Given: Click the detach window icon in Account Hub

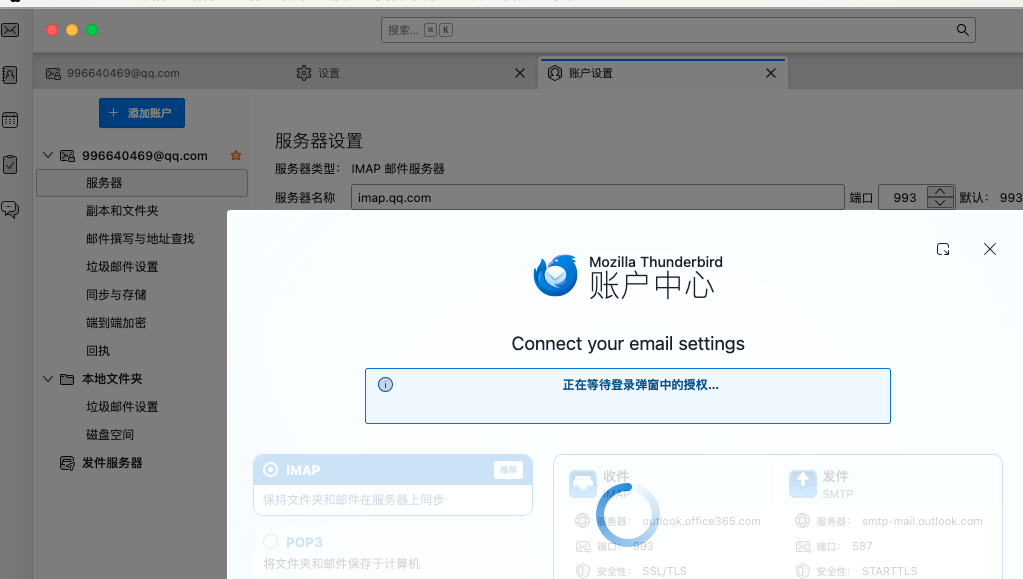Looking at the screenshot, I should [x=943, y=249].
